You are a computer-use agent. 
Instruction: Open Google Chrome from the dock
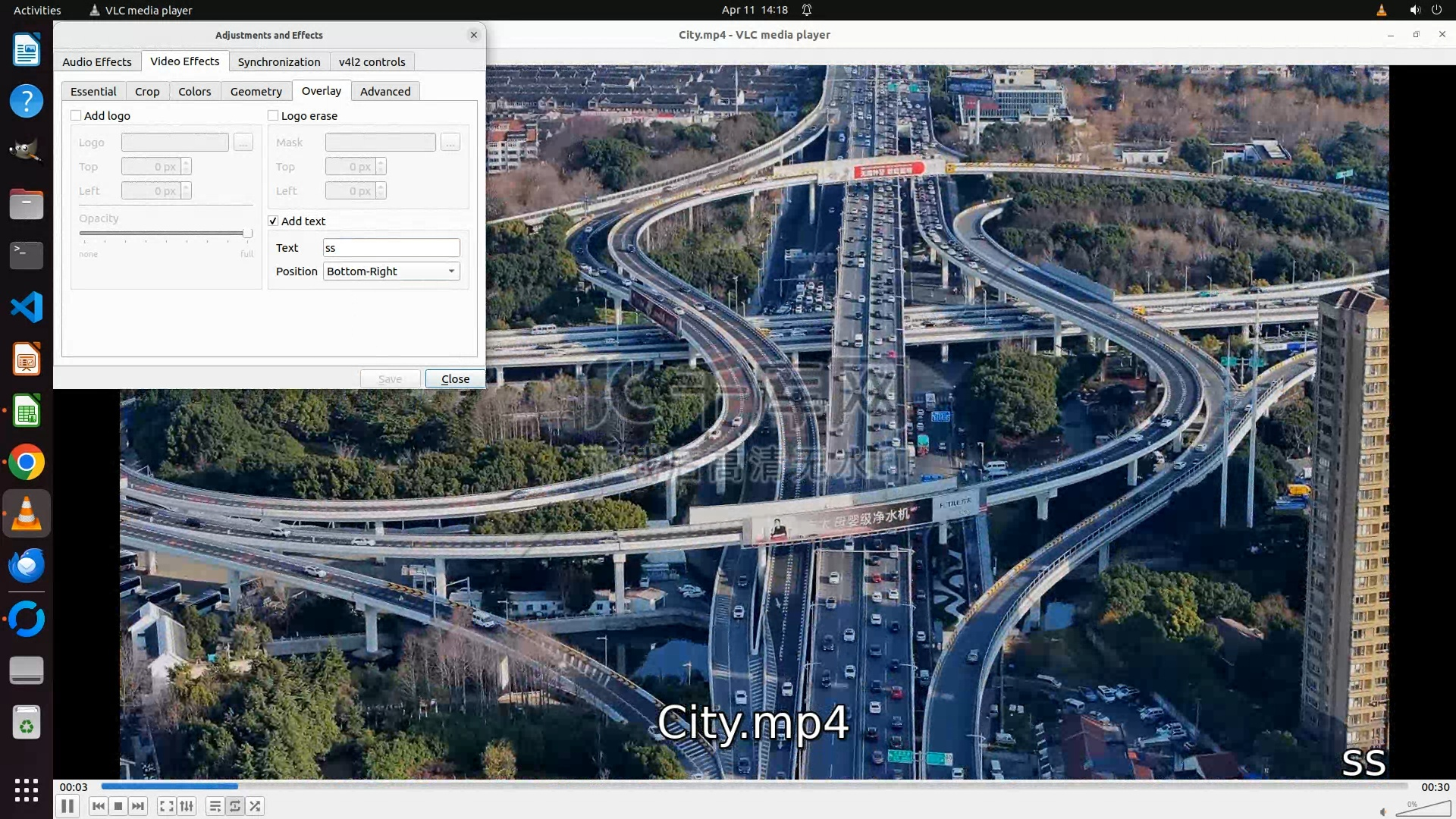coord(27,463)
